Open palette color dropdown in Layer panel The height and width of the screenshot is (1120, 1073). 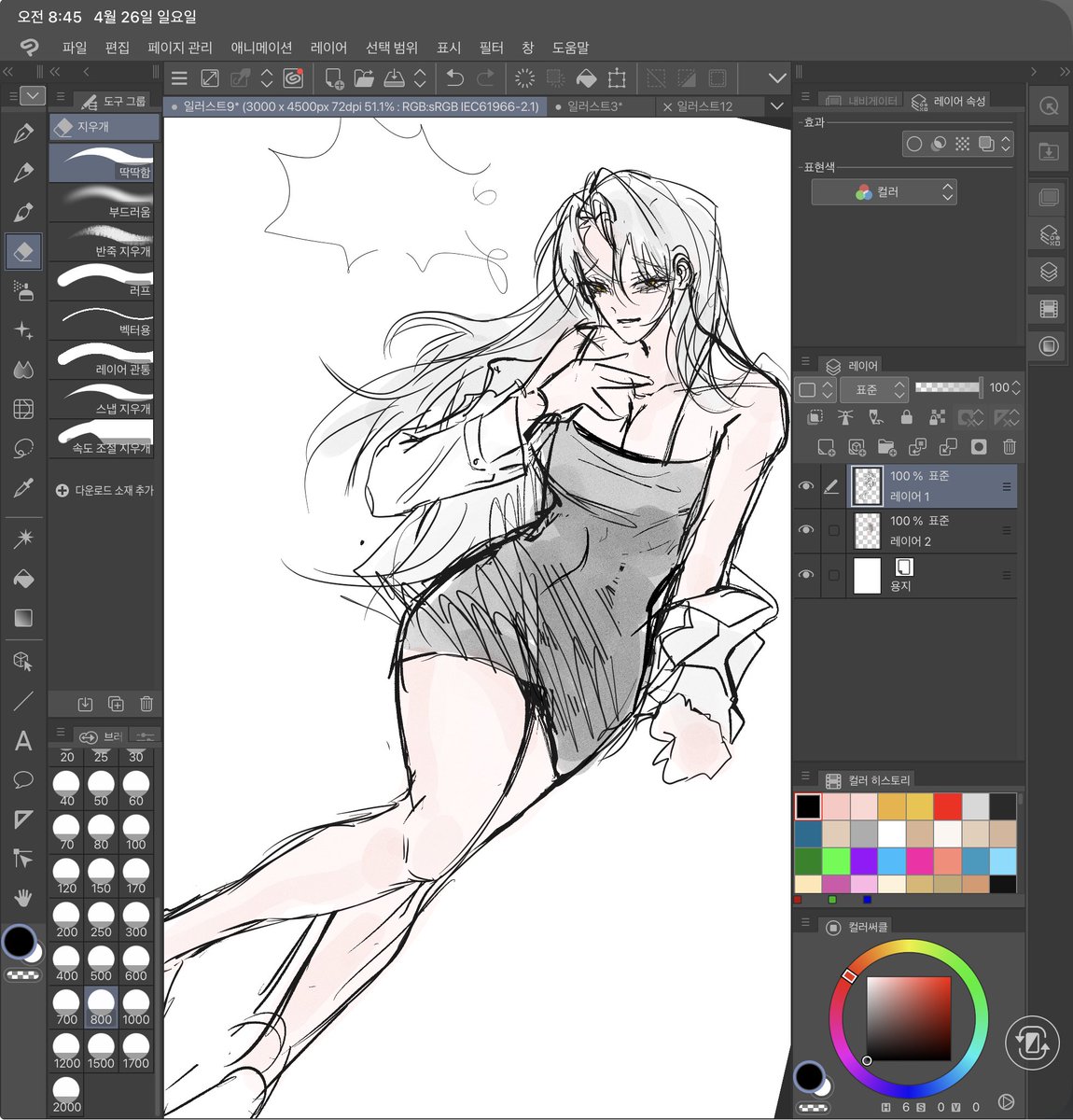click(x=814, y=388)
